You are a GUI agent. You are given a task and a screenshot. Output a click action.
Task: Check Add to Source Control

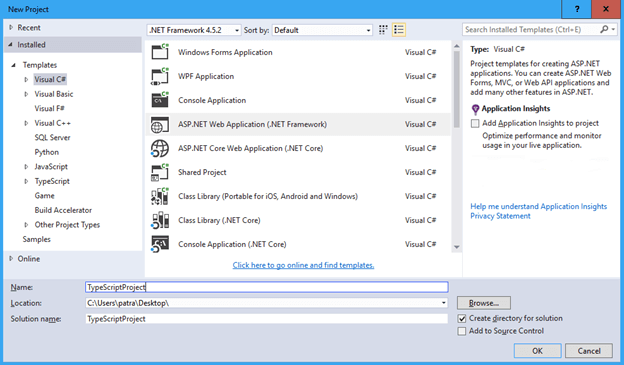tap(462, 331)
